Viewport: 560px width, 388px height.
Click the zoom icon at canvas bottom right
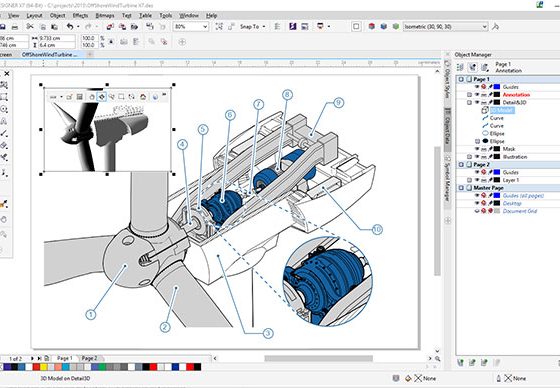point(438,358)
